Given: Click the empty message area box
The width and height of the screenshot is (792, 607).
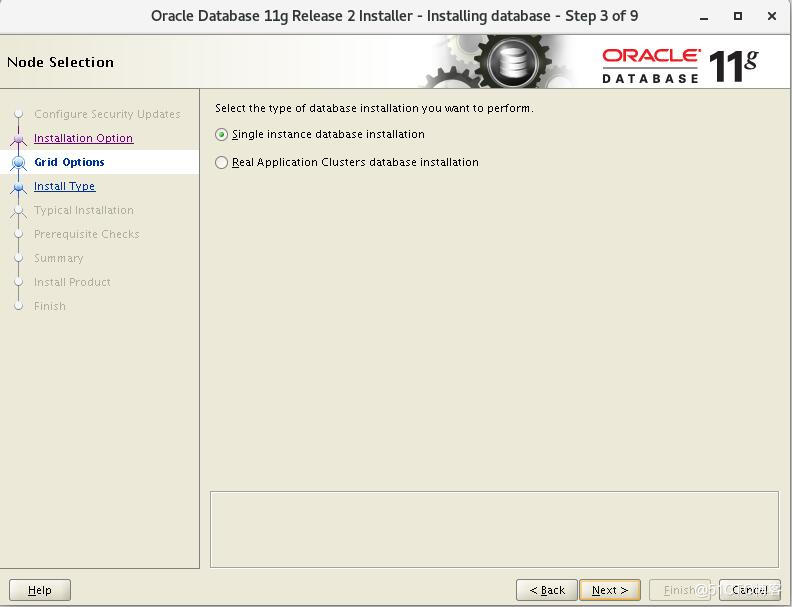Looking at the screenshot, I should tap(494, 529).
